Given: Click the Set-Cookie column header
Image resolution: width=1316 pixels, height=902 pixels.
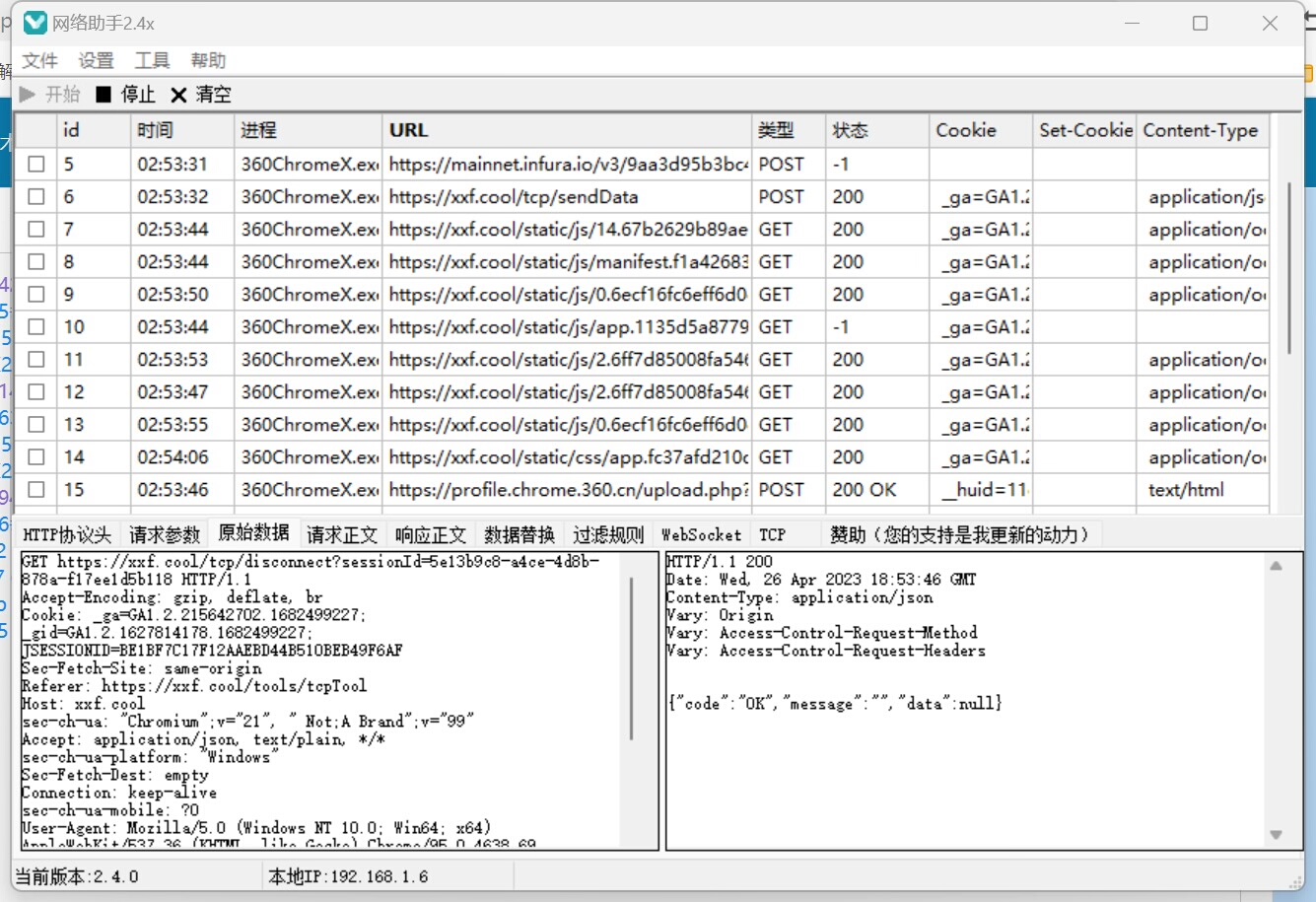Looking at the screenshot, I should pyautogui.click(x=1085, y=130).
